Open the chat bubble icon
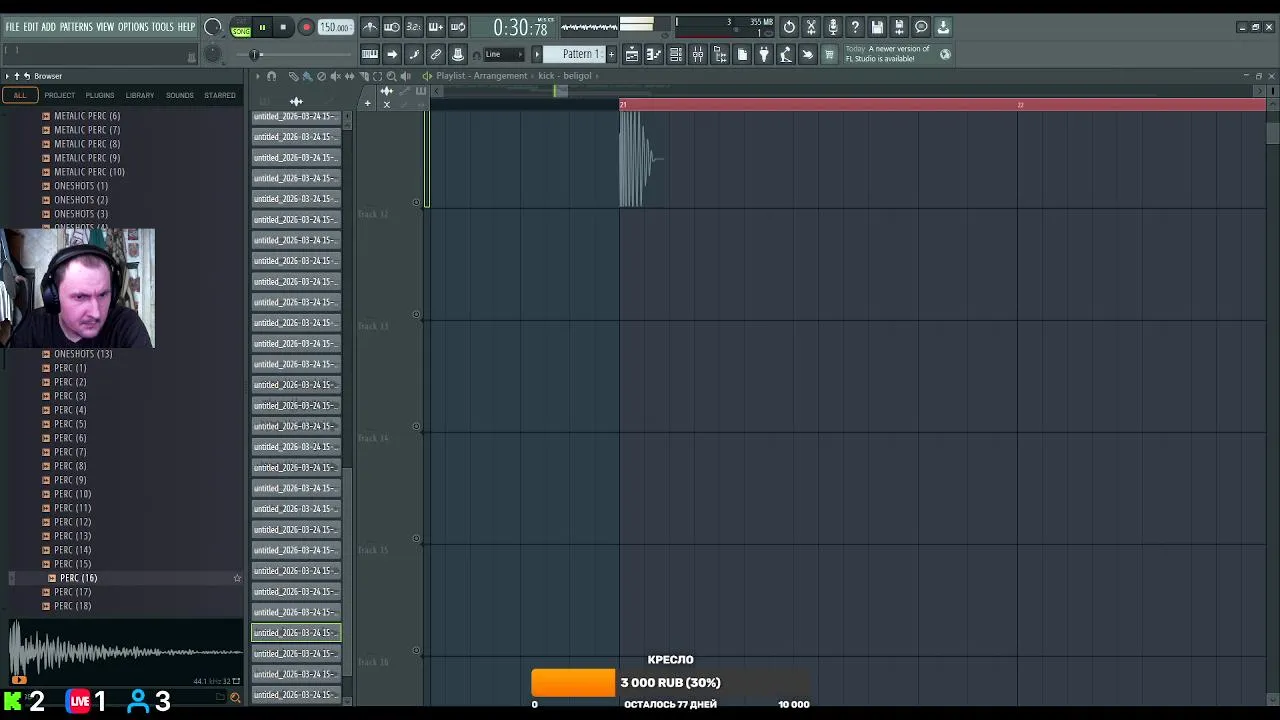 click(x=921, y=27)
